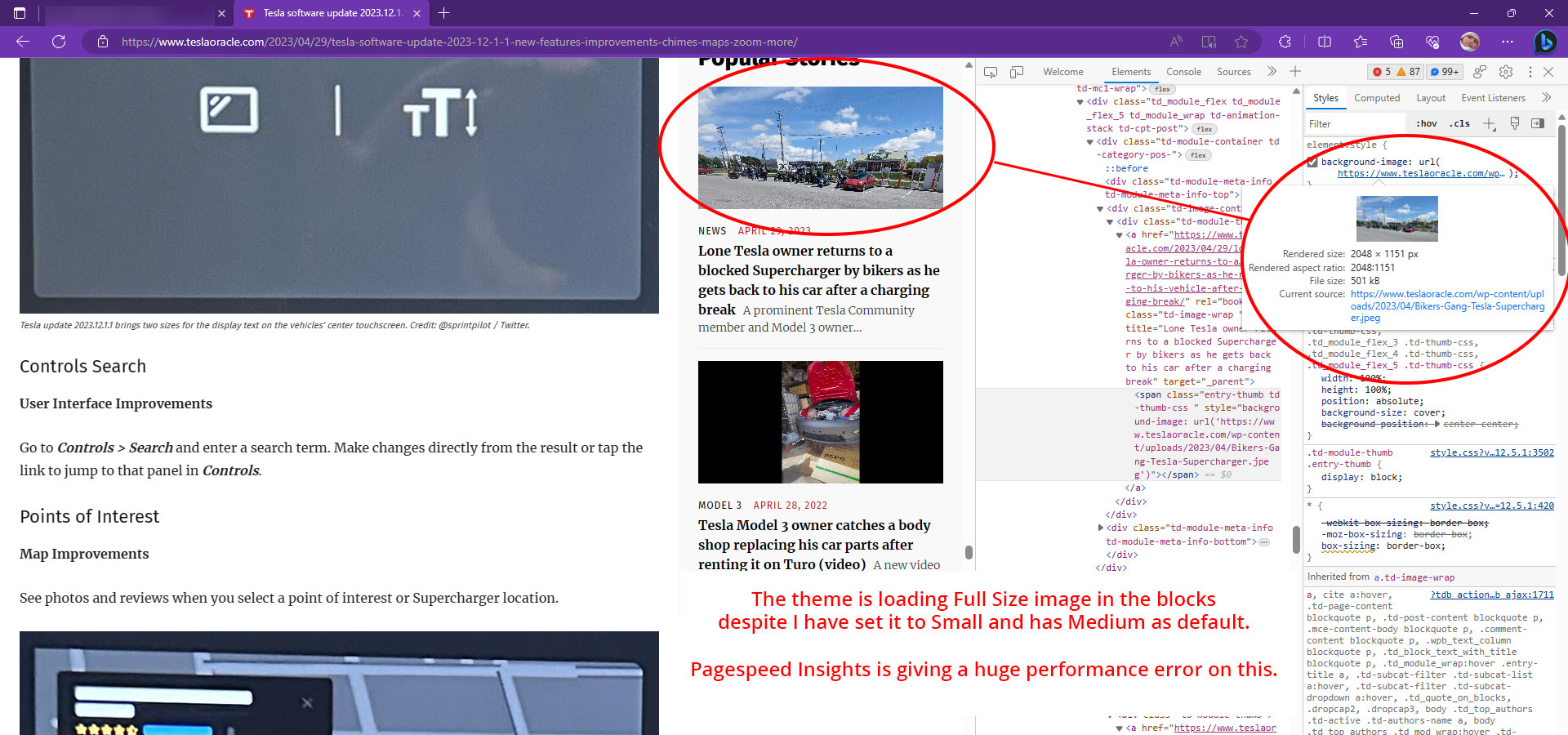Screen dimensions: 1568x735
Task: Open the DevTools issues count 99+
Action: (x=1445, y=72)
